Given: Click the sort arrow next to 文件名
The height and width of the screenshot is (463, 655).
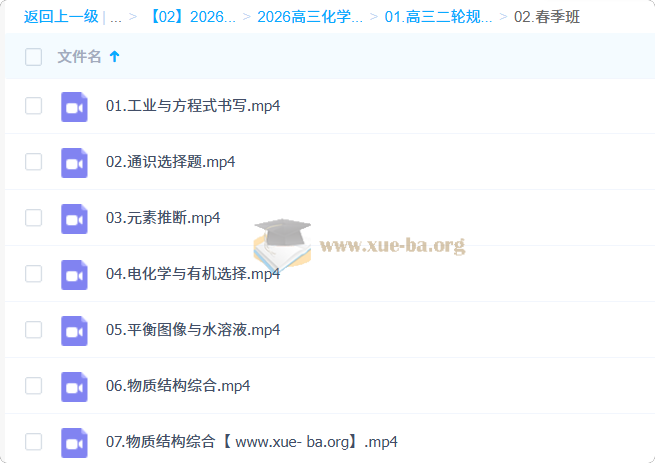Looking at the screenshot, I should [x=114, y=57].
